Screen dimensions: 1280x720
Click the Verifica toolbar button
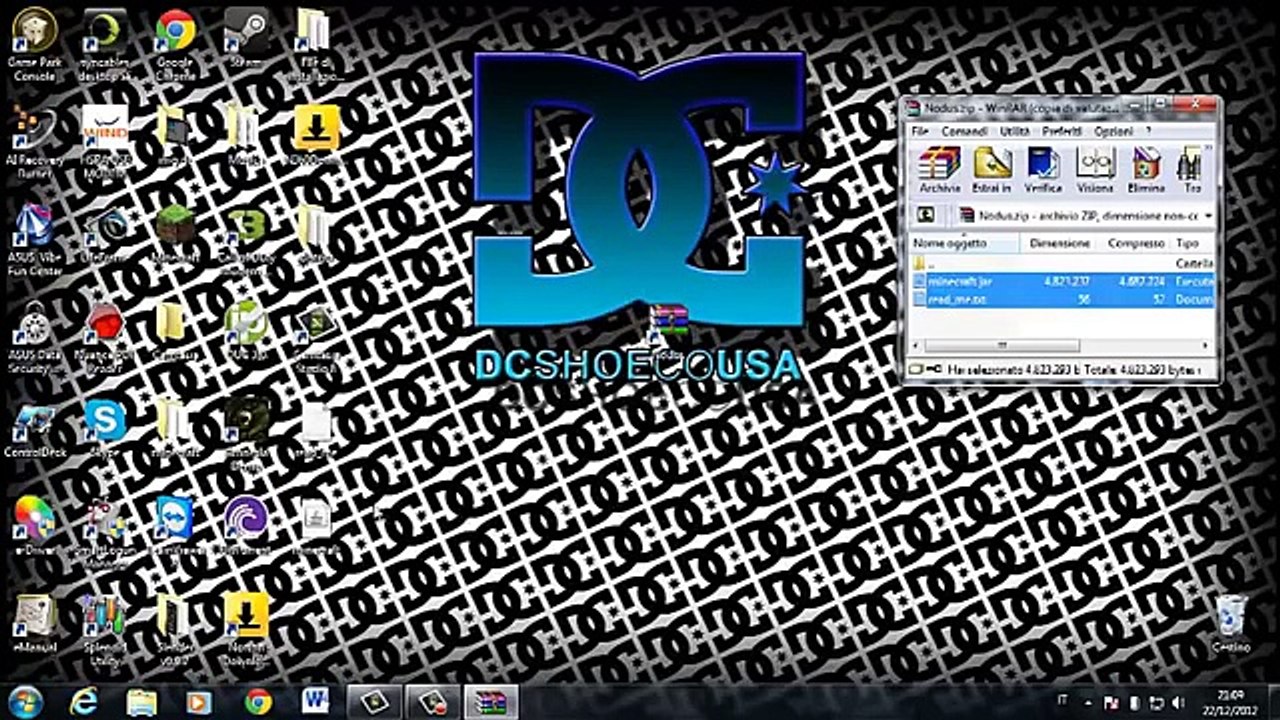[1043, 170]
